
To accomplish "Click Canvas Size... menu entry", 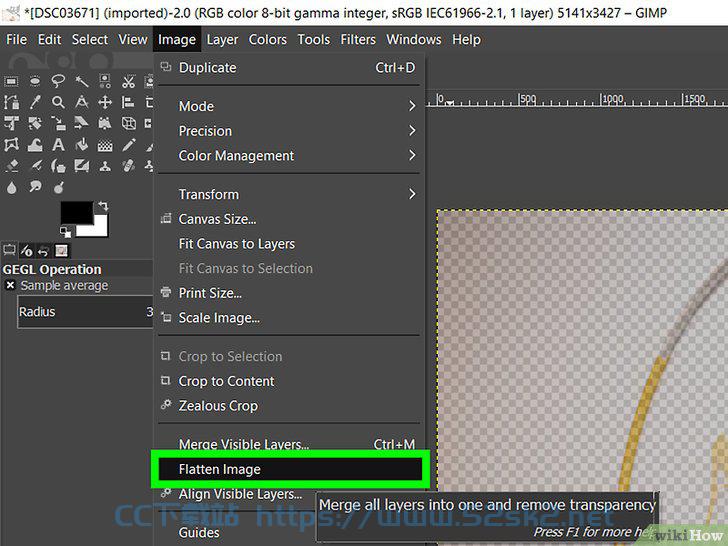I will [289, 219].
